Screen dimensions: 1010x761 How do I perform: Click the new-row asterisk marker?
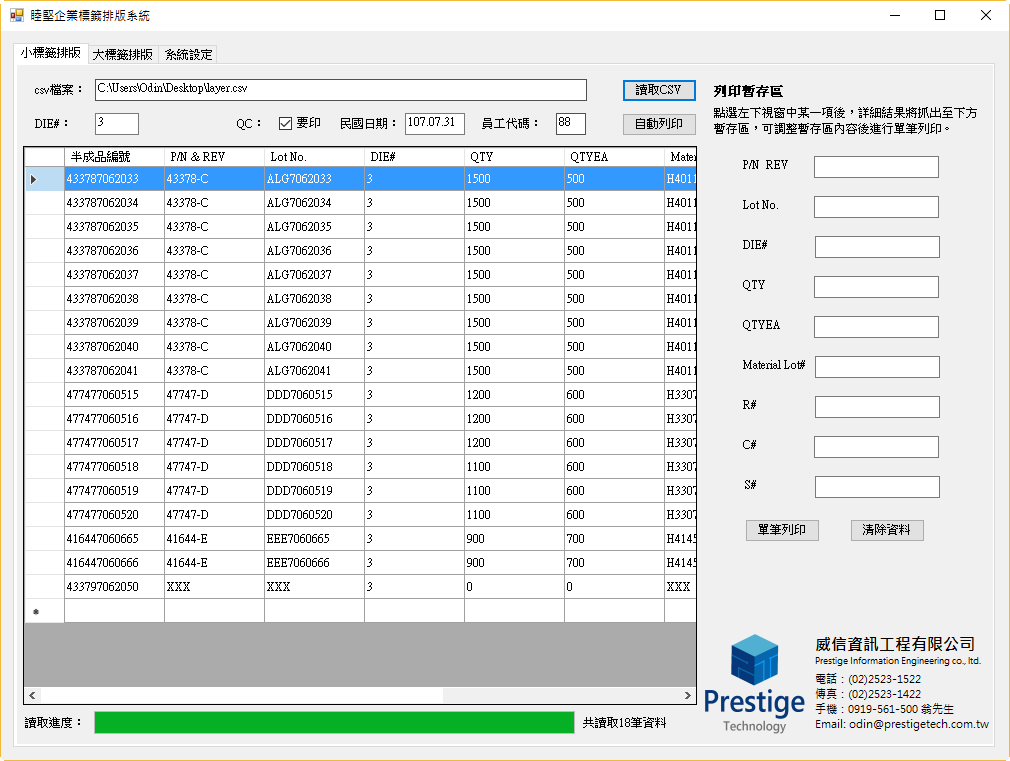click(36, 612)
